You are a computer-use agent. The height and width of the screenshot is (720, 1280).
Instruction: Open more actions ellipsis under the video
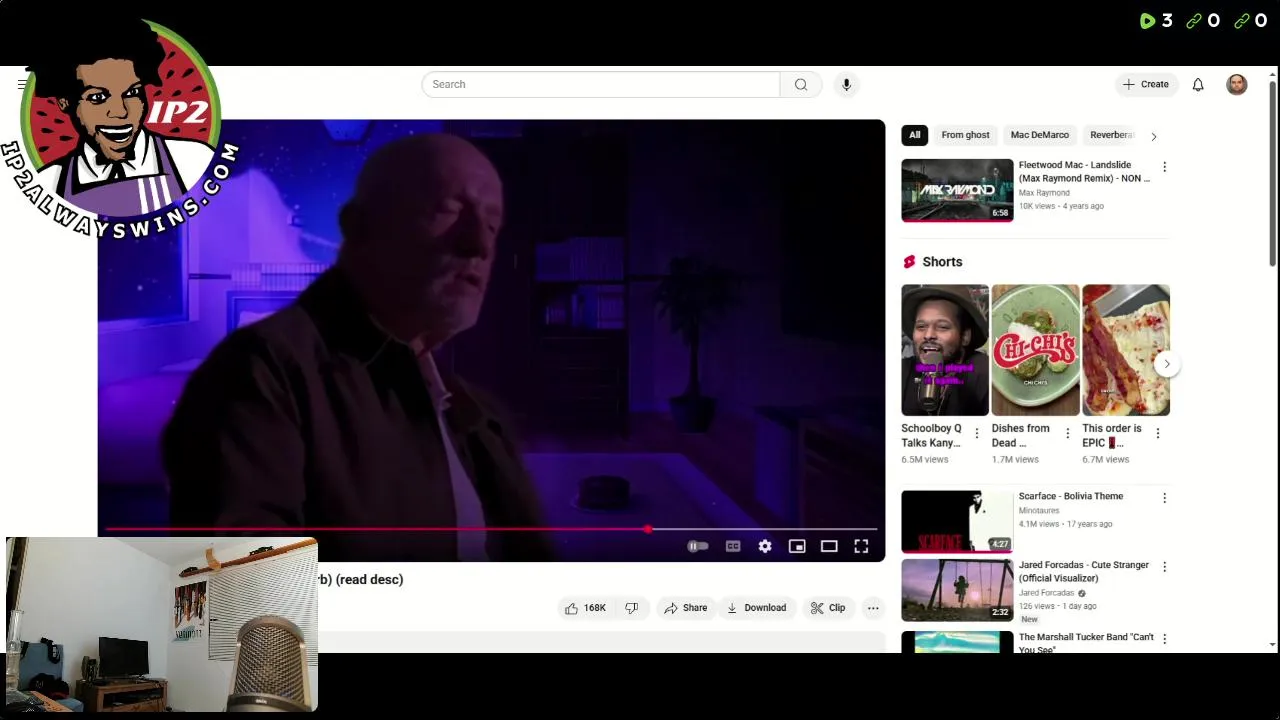(873, 608)
